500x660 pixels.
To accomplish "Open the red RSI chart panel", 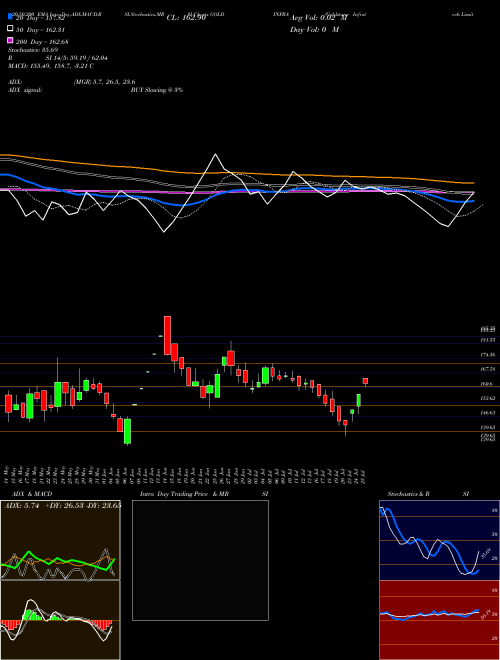I will (x=439, y=620).
